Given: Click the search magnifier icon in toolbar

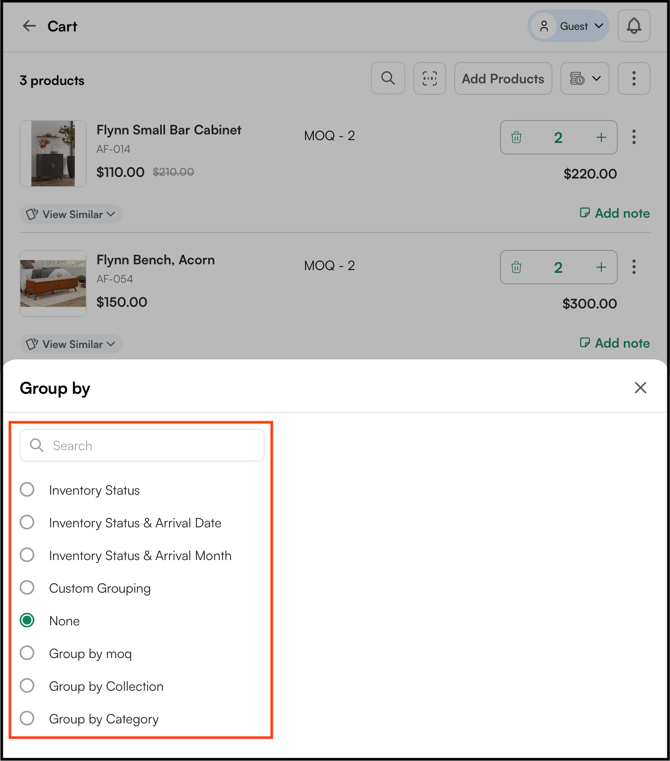Looking at the screenshot, I should (388, 78).
